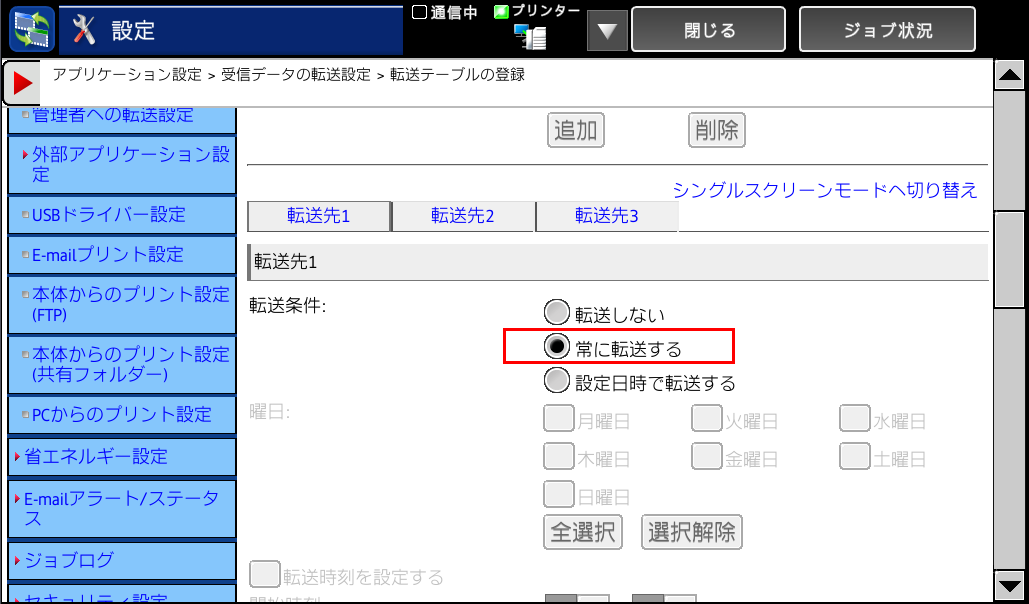Switch to the 転送先2 tab
Viewport: 1029px width, 604px height.
click(x=463, y=216)
